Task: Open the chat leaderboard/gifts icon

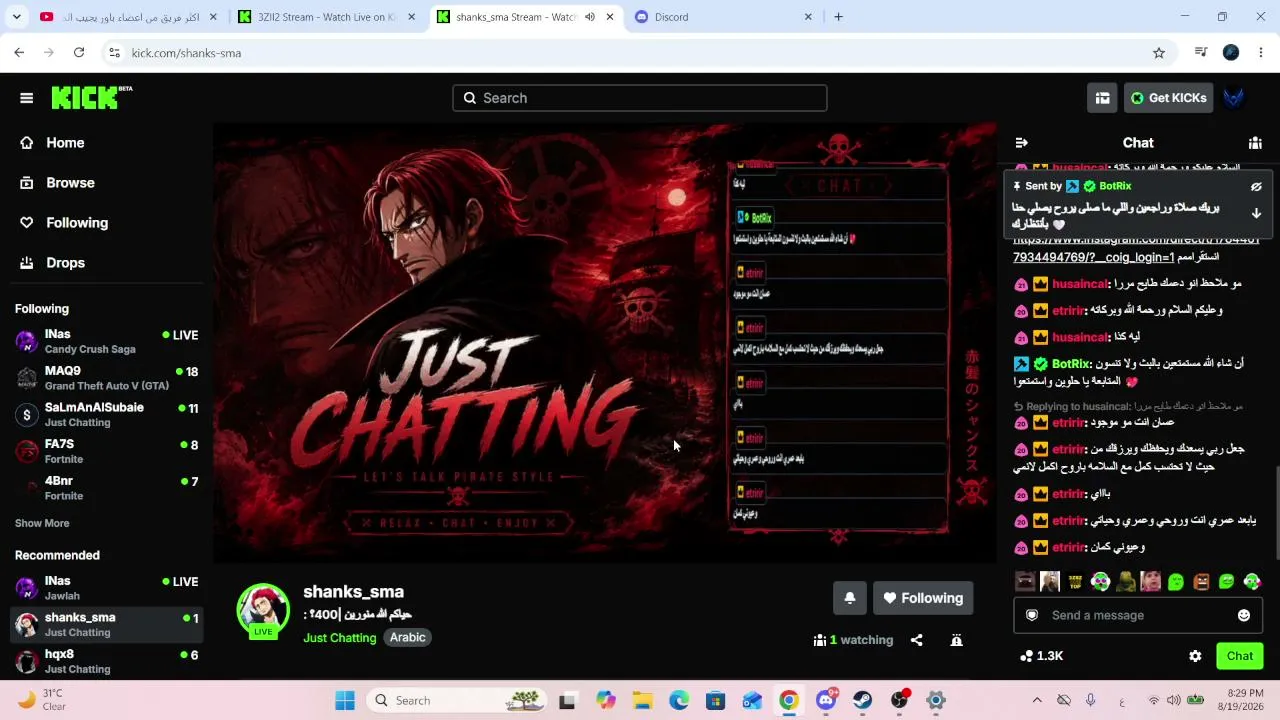Action: click(x=1255, y=143)
